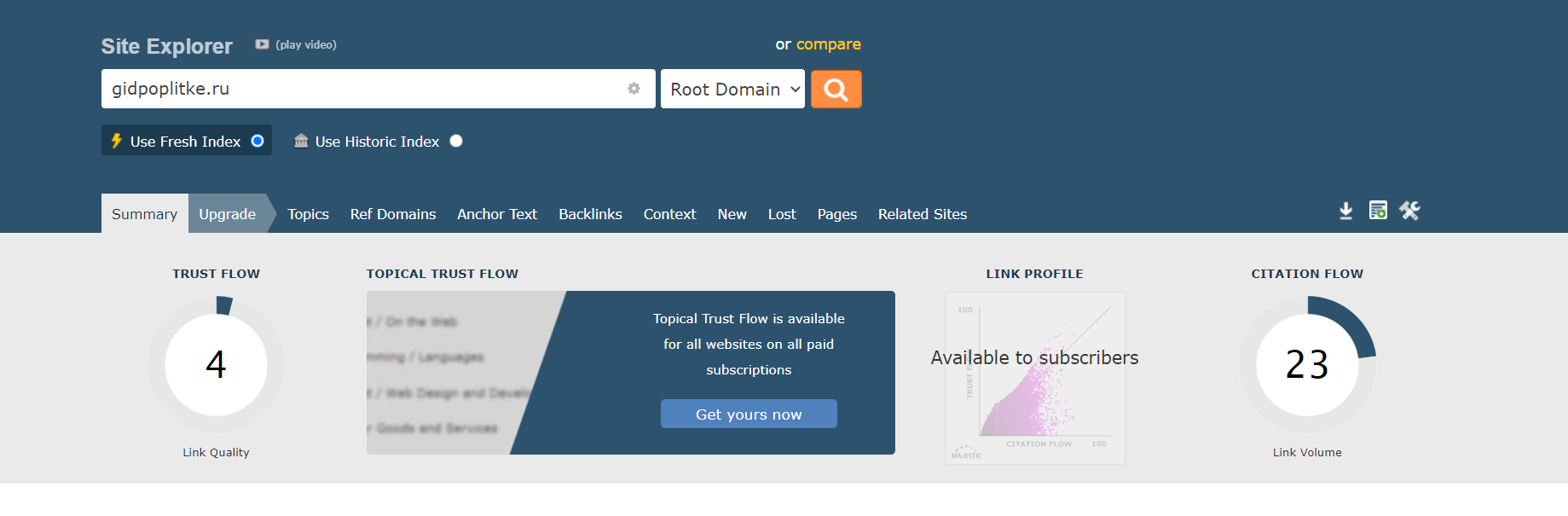Select the Use Fresh Index radio button

pyautogui.click(x=257, y=141)
